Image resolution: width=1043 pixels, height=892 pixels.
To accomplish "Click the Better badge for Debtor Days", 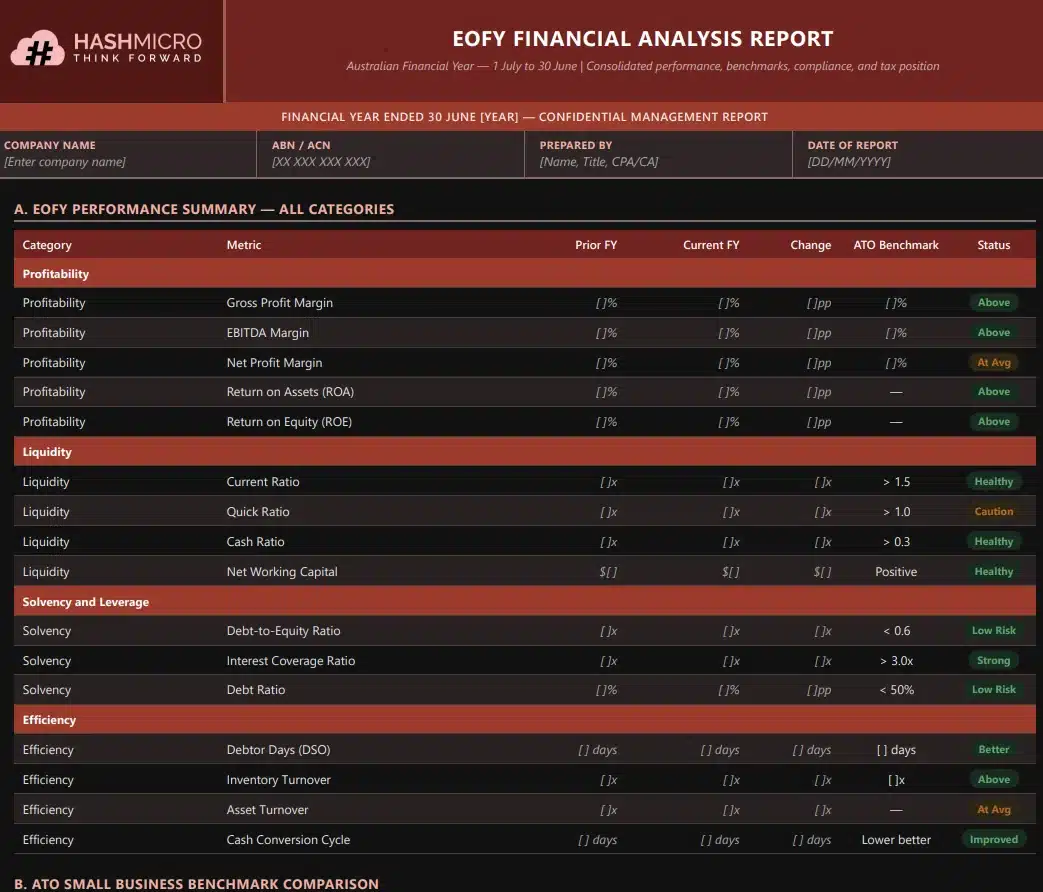I will pos(994,750).
